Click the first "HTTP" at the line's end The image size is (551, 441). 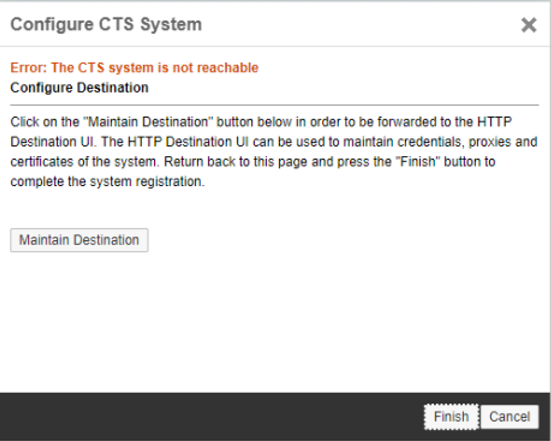(494, 122)
